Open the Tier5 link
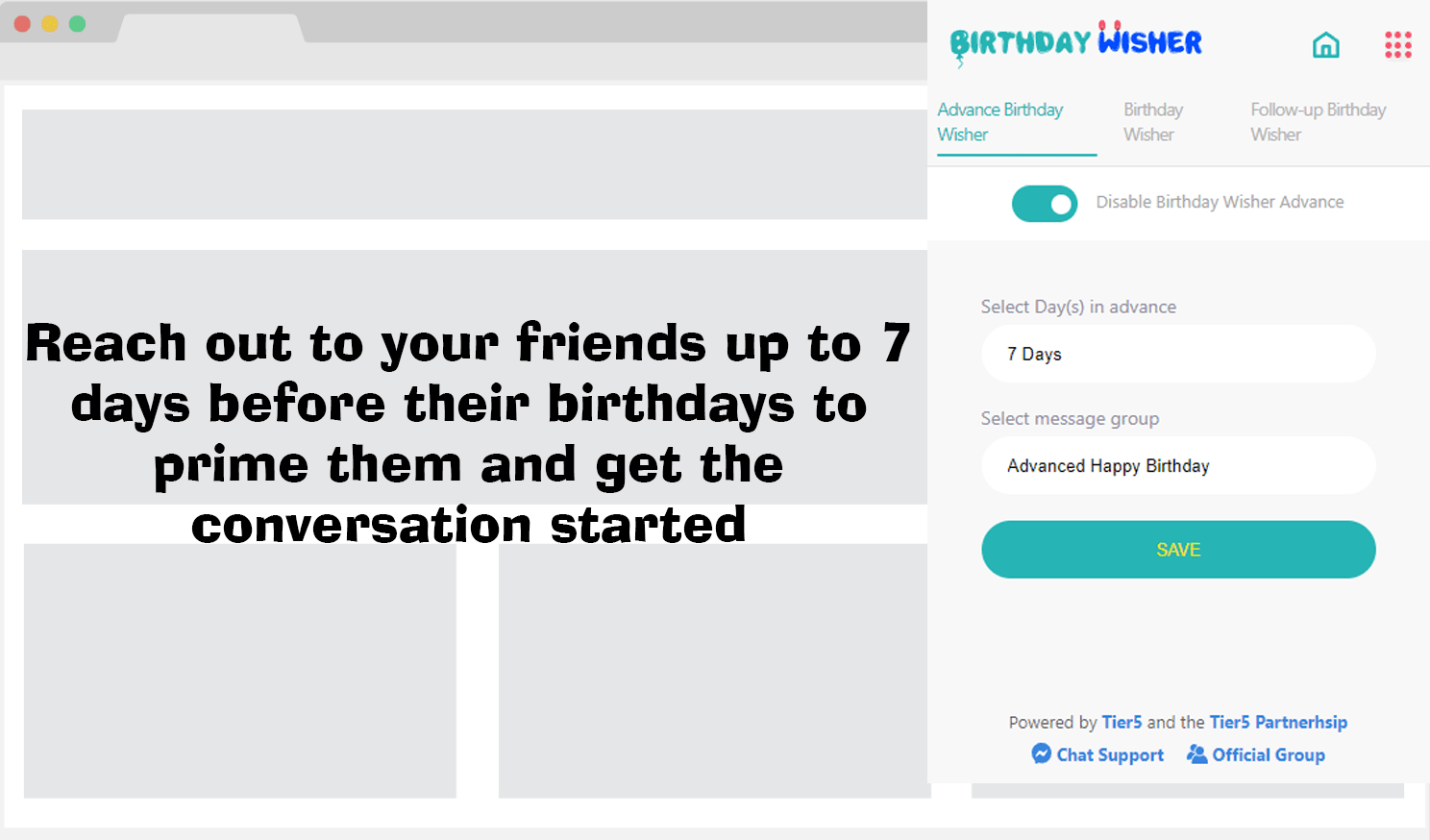This screenshot has height=840, width=1430. click(1122, 722)
